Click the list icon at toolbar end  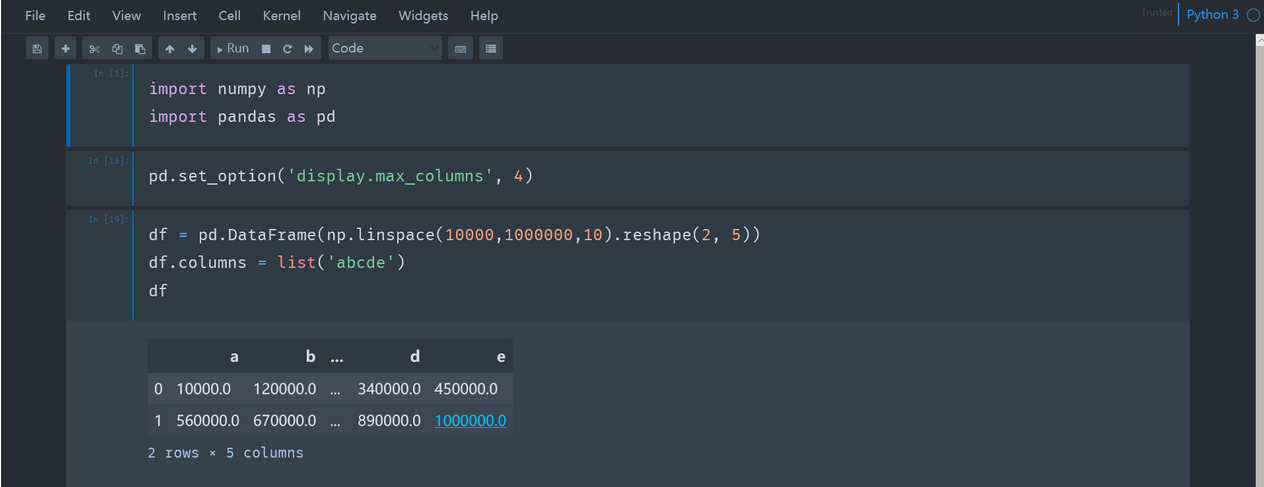(x=490, y=48)
